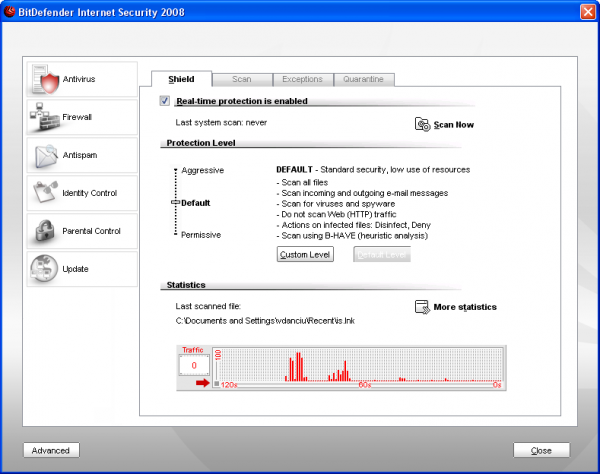This screenshot has height=474, width=600.
Task: Click the Protection Level section heading
Action: tap(201, 143)
